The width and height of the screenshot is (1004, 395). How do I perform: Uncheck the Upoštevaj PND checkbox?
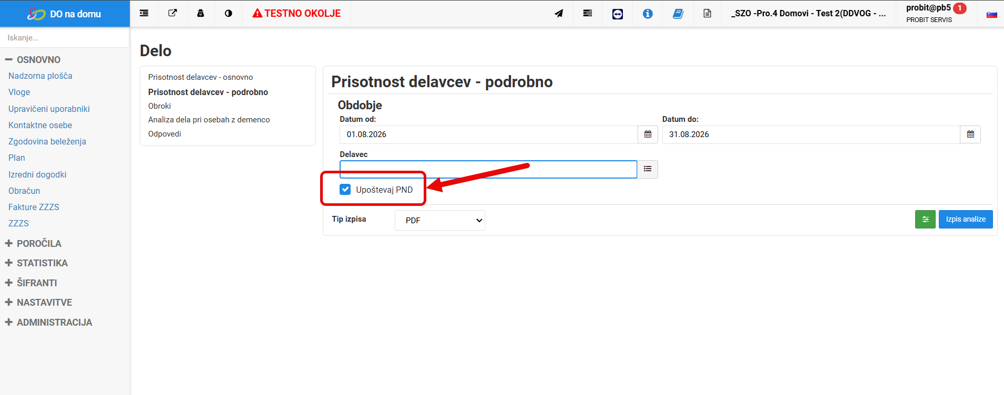pos(345,189)
